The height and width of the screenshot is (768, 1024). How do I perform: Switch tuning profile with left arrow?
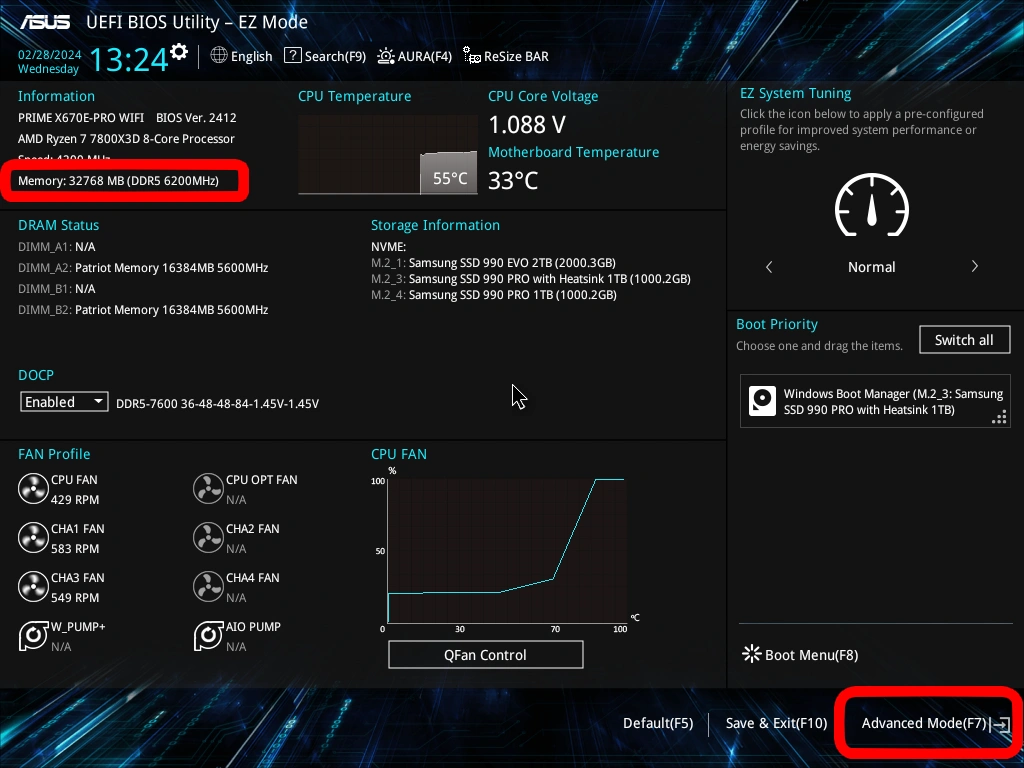click(769, 266)
